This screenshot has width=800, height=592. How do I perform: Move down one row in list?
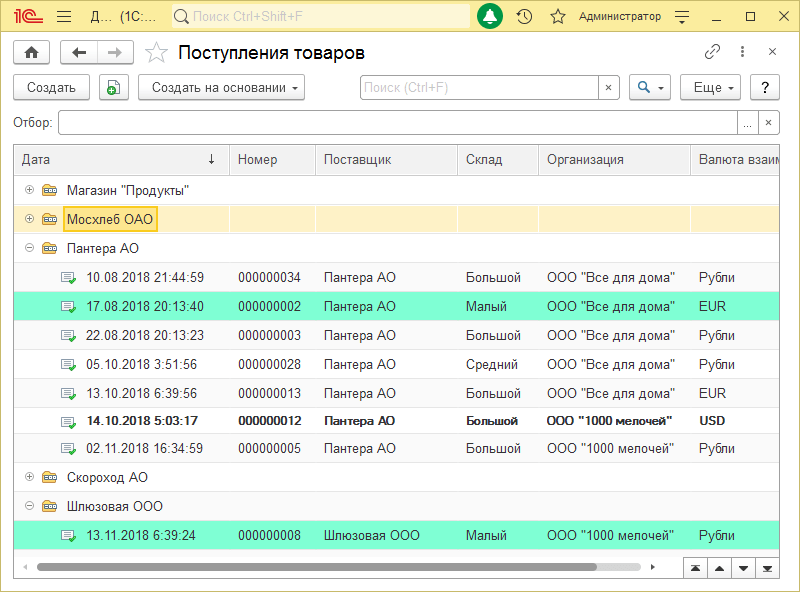pyautogui.click(x=743, y=569)
